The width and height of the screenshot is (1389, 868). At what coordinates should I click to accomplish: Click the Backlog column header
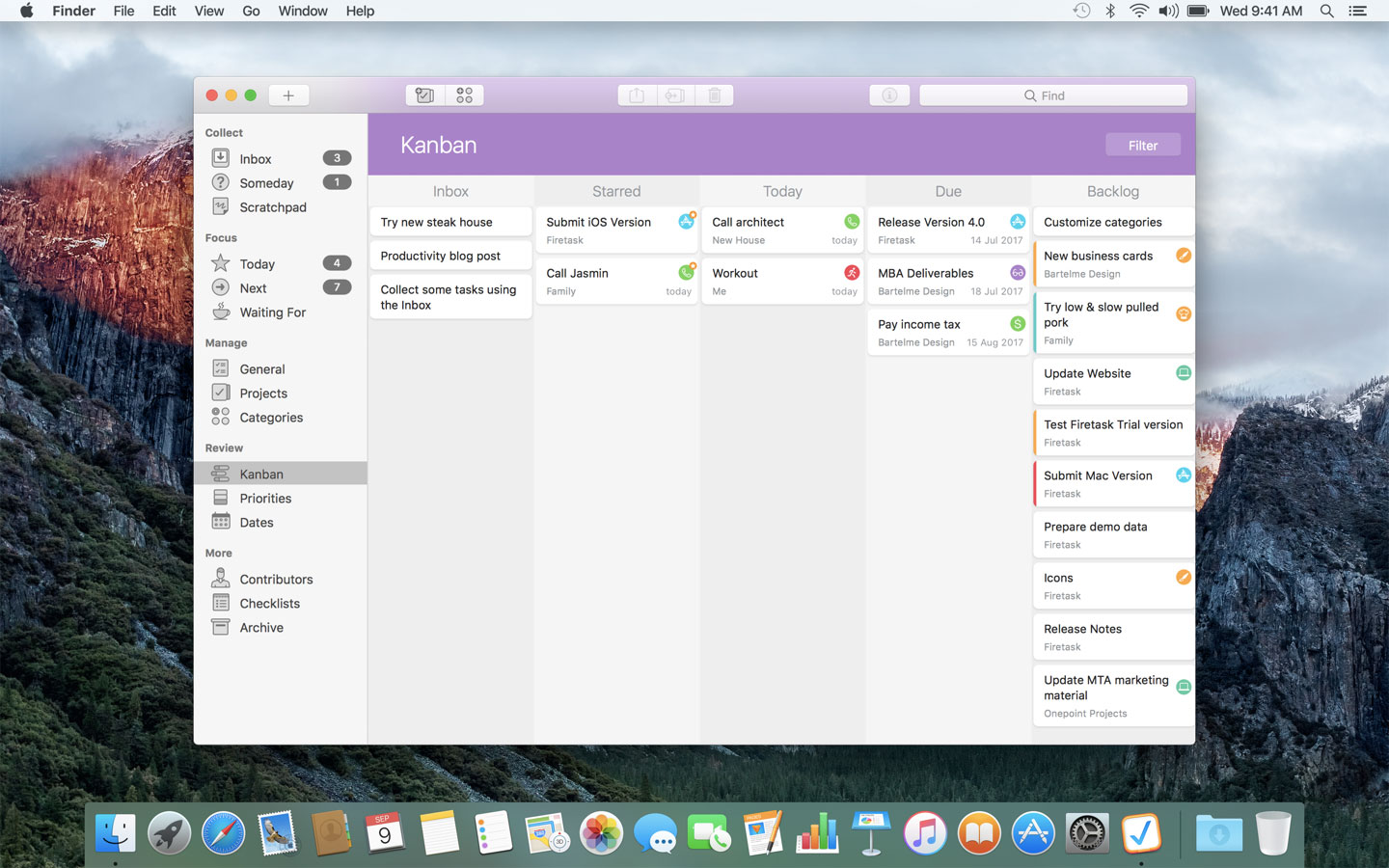pyautogui.click(x=1113, y=191)
